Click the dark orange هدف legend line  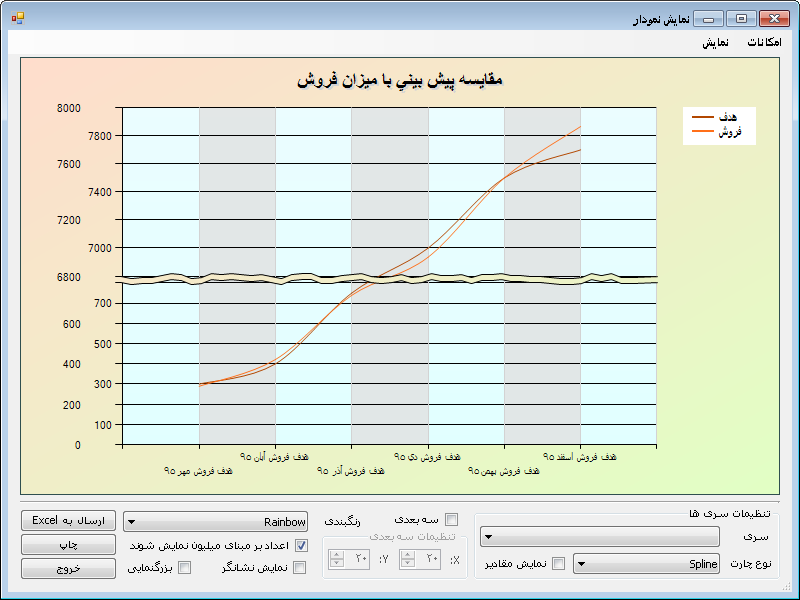pos(704,118)
